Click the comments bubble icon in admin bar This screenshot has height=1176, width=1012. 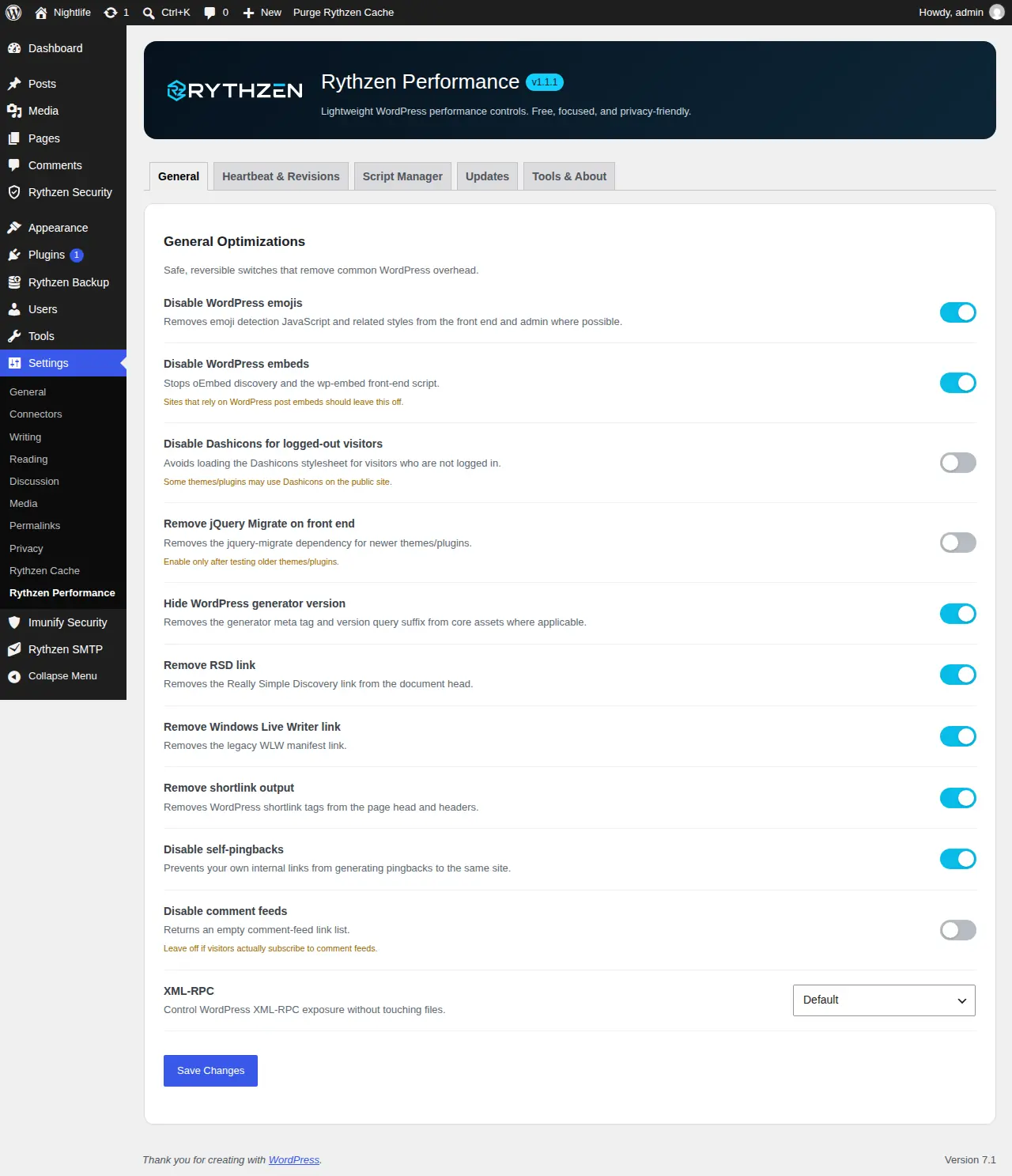(x=210, y=13)
